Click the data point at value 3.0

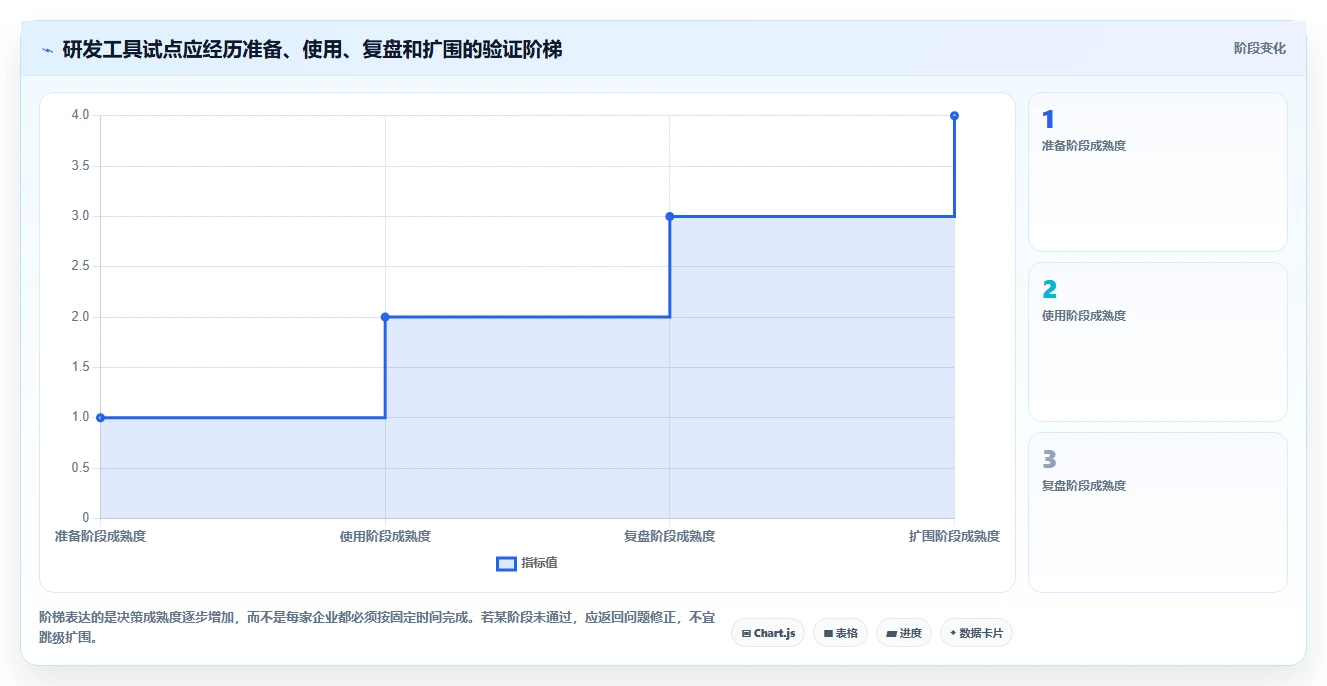(670, 216)
